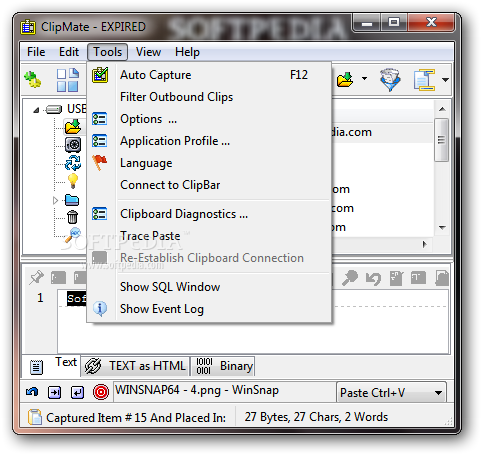Click the gray key icon in editor toolbar
482x455 pixels.
(x=350, y=278)
